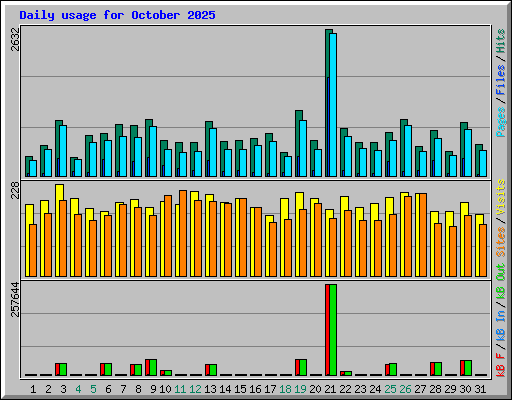The width and height of the screenshot is (512, 400).
Task: Click x-axis day label 22
Action: click(x=345, y=389)
